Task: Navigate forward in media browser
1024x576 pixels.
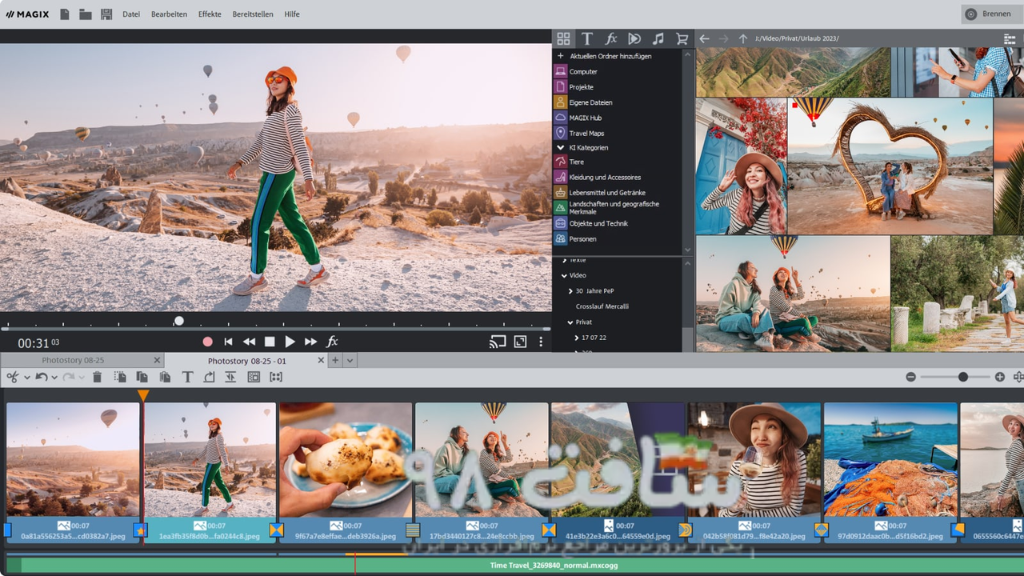Action: [724, 39]
